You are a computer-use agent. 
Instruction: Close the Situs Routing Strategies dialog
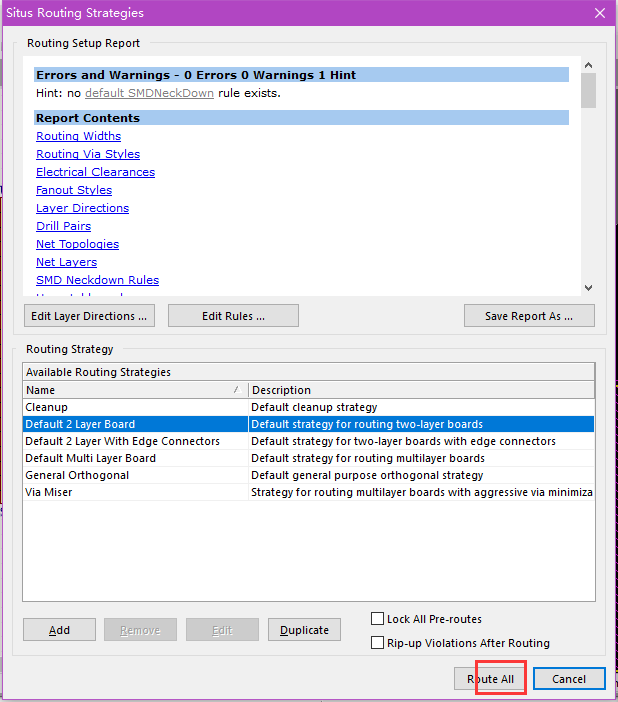click(600, 13)
